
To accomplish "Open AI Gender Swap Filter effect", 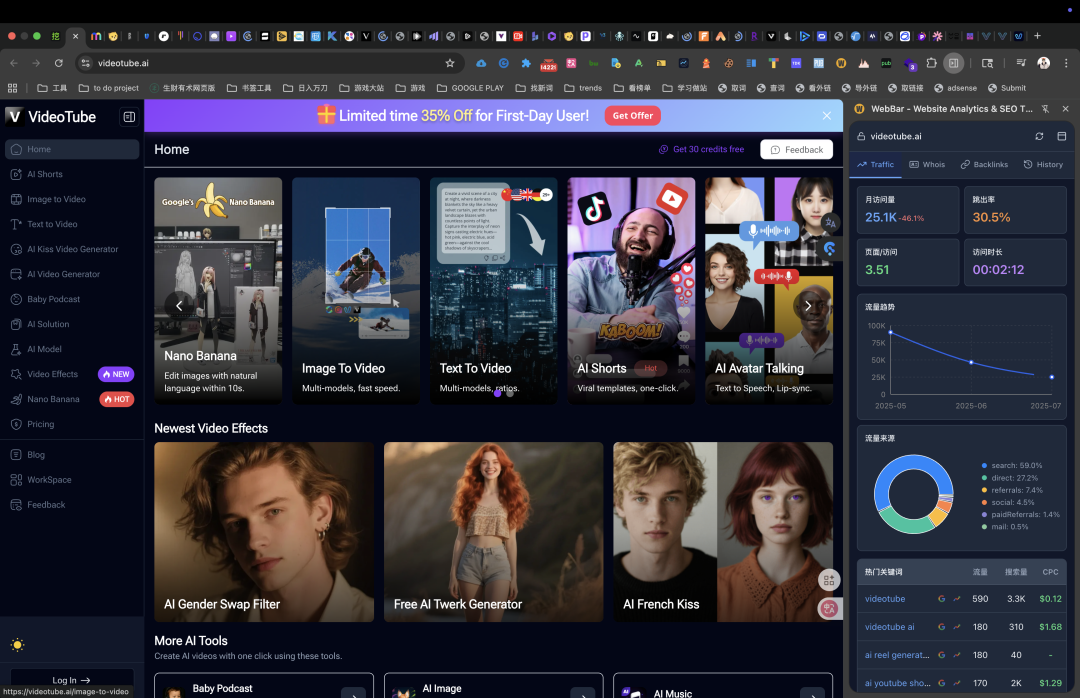I will [264, 532].
